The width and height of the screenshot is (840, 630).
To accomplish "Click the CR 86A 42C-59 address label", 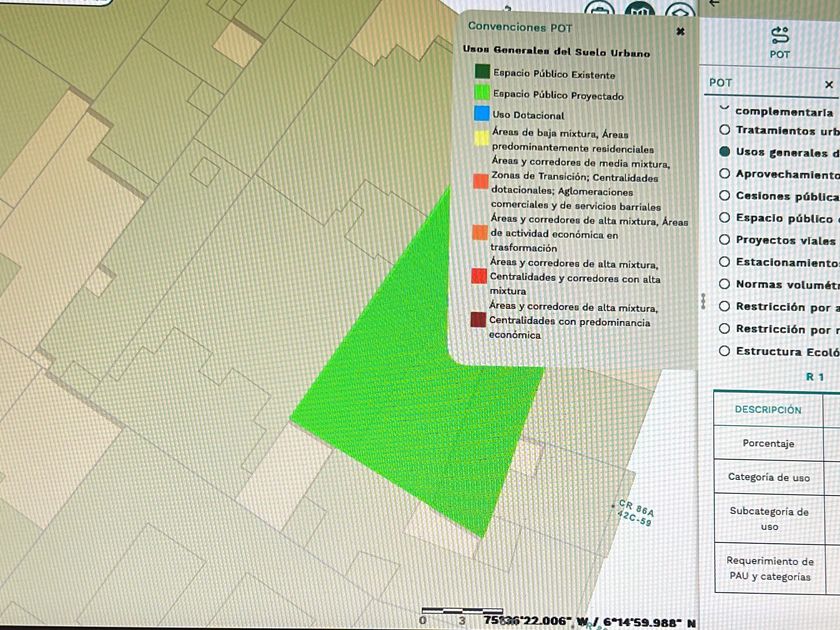I will pyautogui.click(x=634, y=513).
